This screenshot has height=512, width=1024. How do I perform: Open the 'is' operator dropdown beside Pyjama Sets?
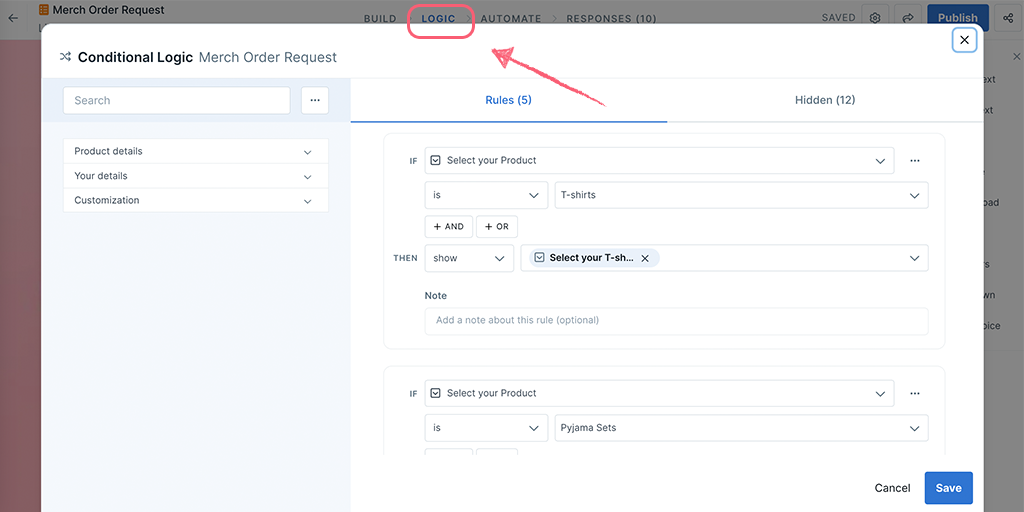[x=486, y=428]
